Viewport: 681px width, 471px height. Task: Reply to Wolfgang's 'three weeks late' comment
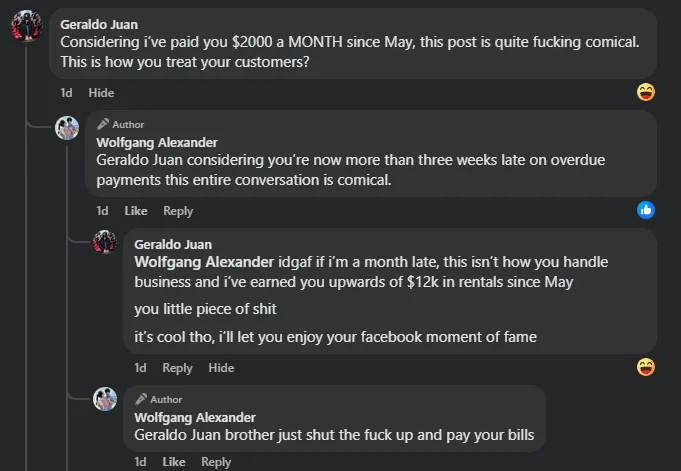pyautogui.click(x=178, y=211)
